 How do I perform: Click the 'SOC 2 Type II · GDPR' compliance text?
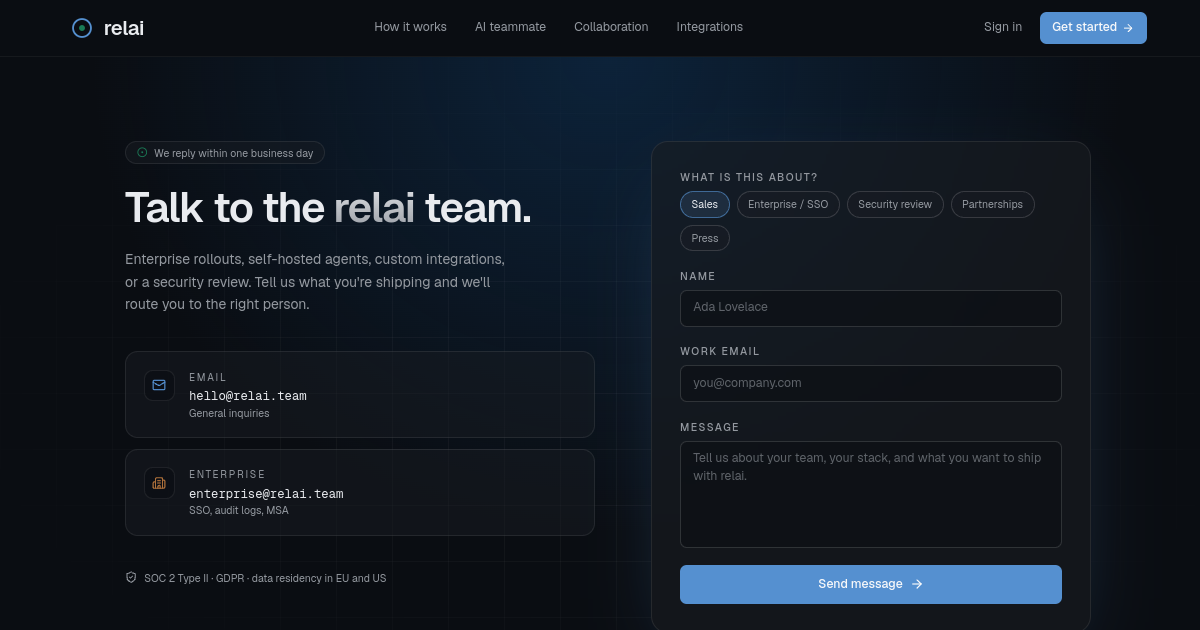point(265,578)
